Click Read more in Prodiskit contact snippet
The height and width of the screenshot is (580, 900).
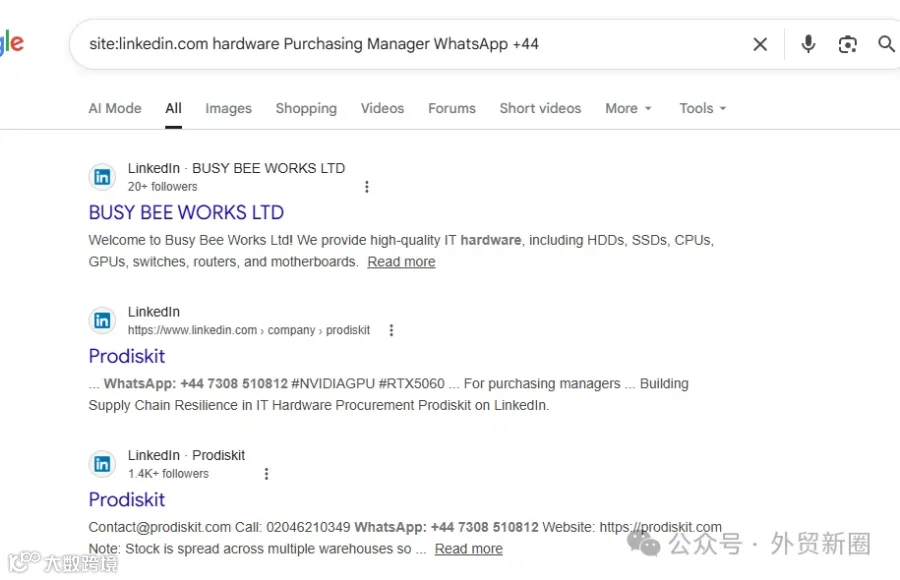point(468,549)
